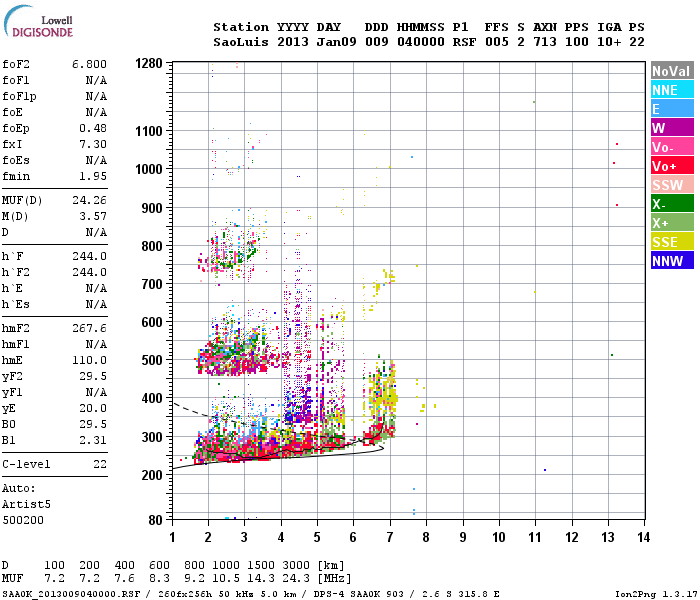Click the Lowell Digisonde logo
The image size is (700, 600).
[38, 21]
